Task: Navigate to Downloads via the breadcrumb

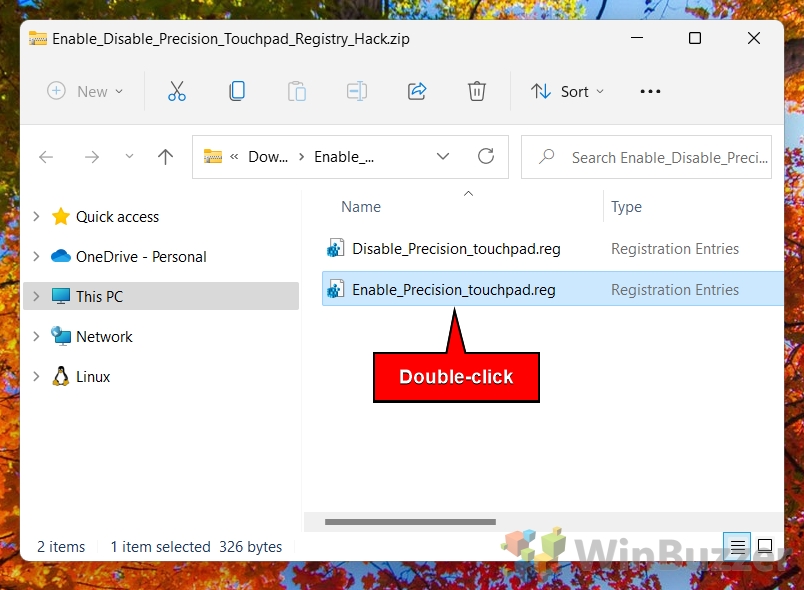Action: pyautogui.click(x=266, y=156)
